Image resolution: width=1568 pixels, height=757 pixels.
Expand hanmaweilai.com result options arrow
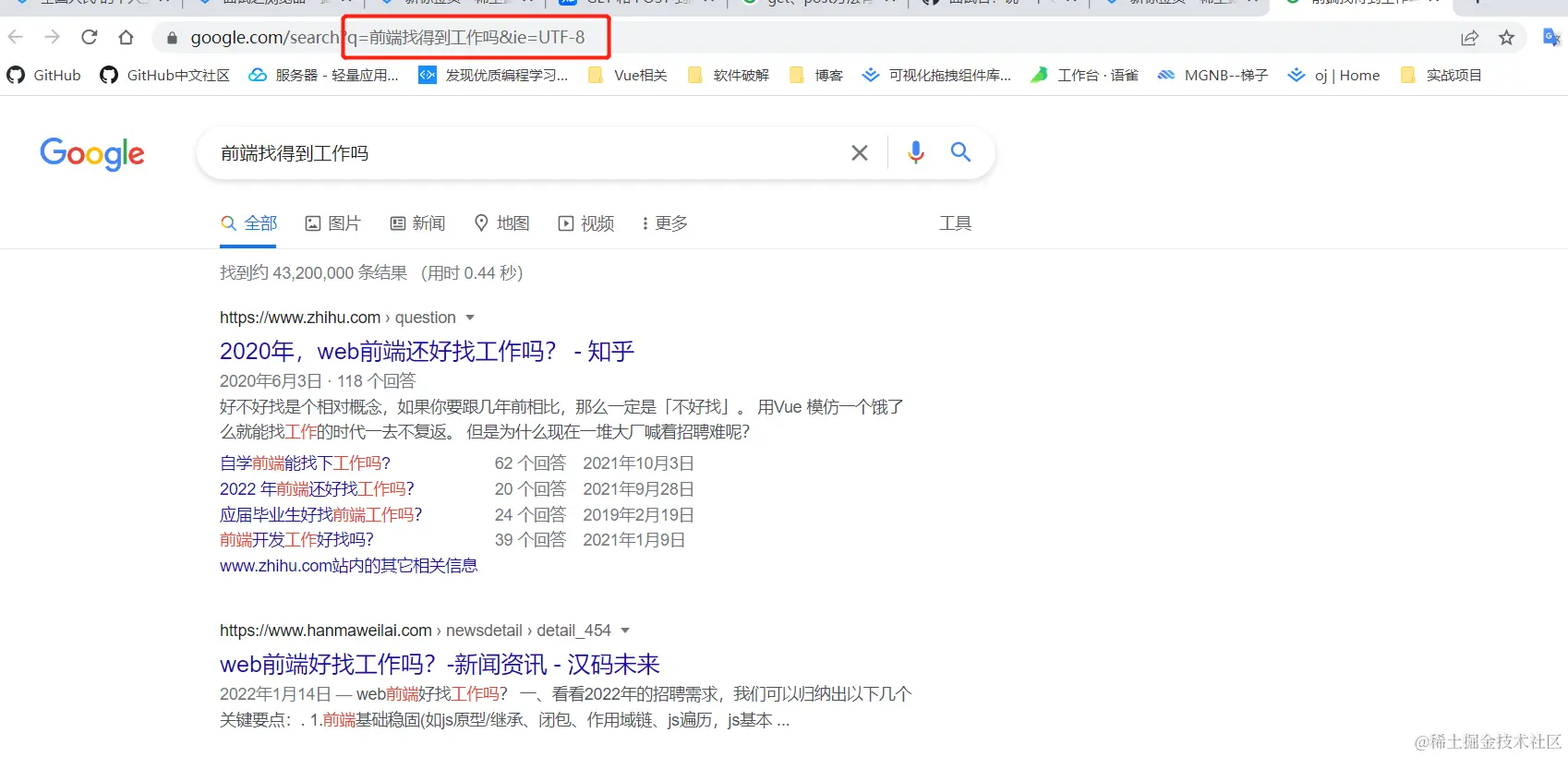pos(625,631)
